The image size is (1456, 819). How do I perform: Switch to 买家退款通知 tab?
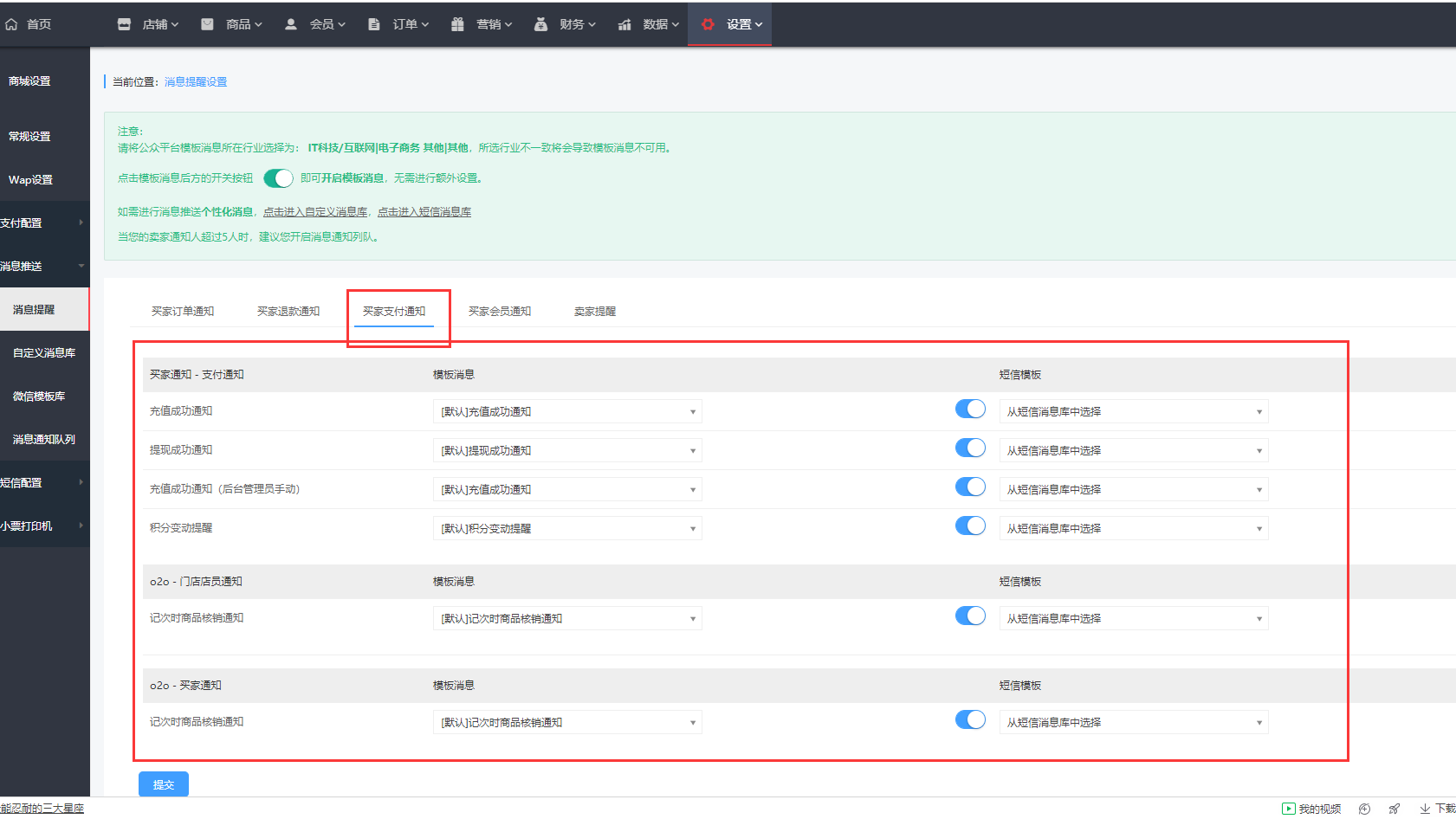click(288, 312)
